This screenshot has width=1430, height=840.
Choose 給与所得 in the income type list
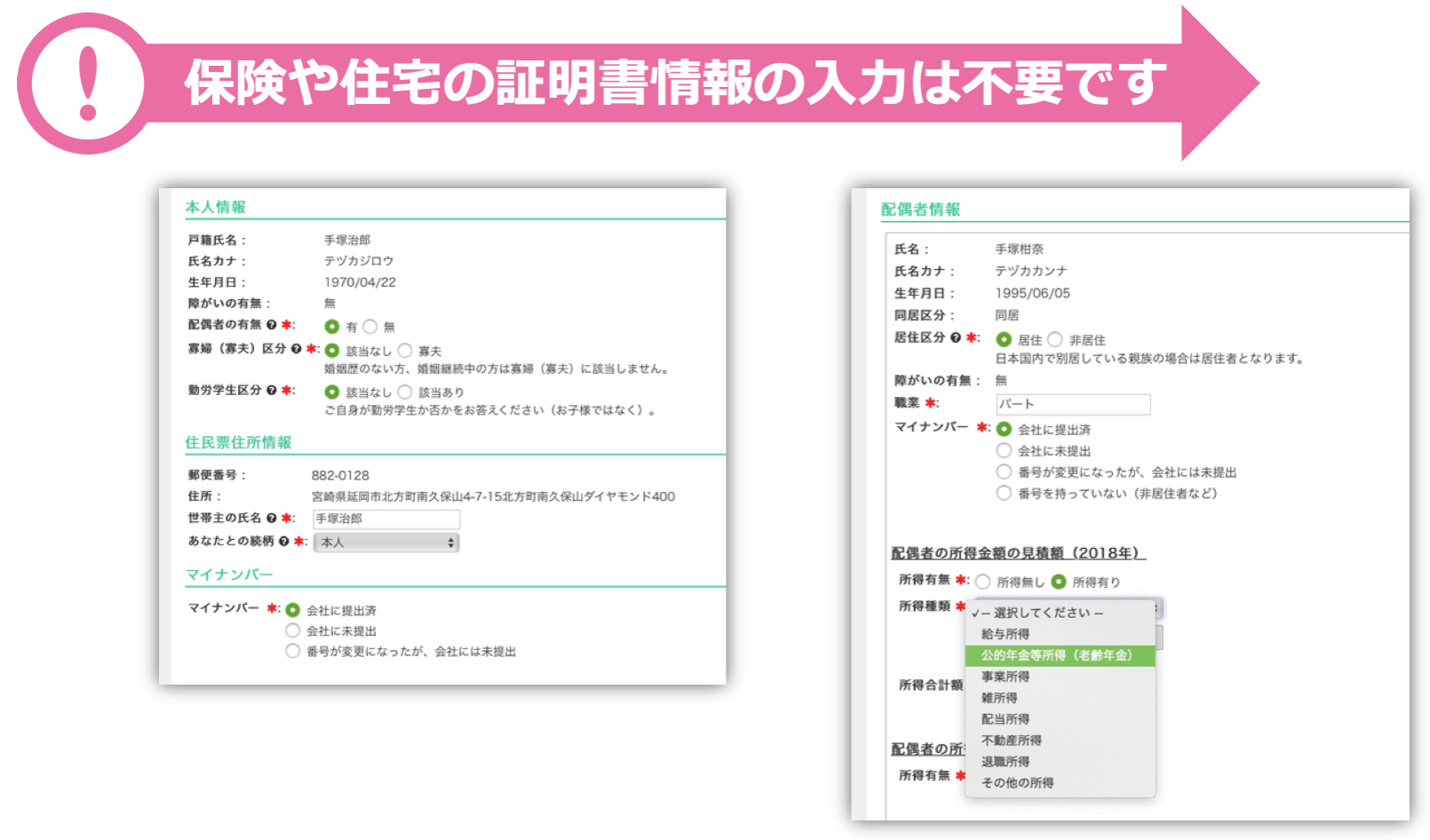[x=1005, y=634]
